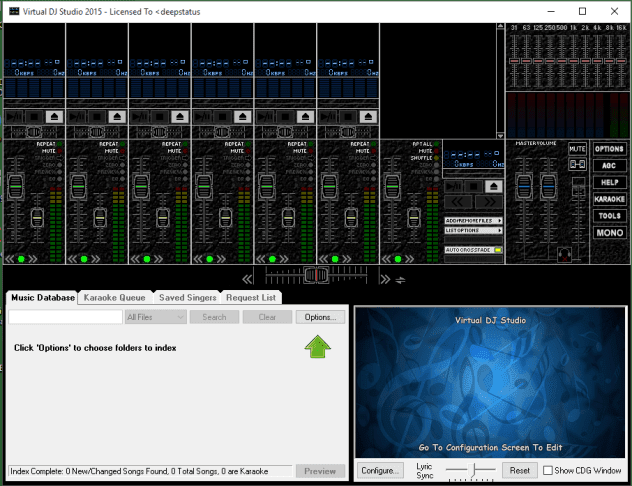Click left double-arrow at bottom of first deck
This screenshot has width=632, height=486.
[x=10, y=259]
